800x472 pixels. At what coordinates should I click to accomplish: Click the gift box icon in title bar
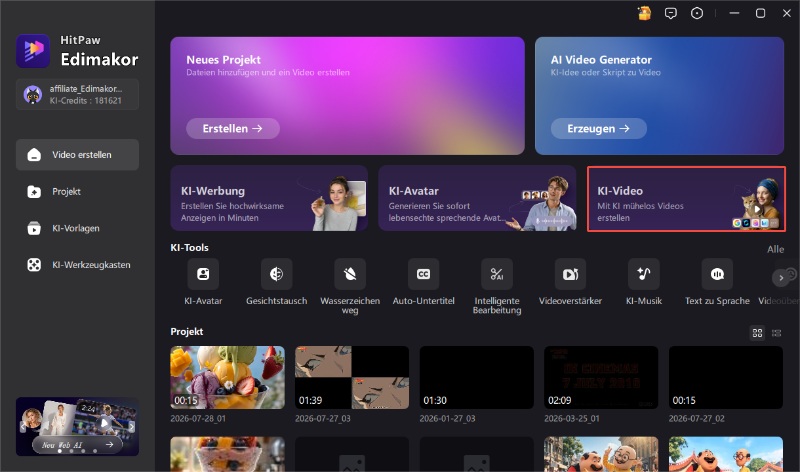click(644, 13)
